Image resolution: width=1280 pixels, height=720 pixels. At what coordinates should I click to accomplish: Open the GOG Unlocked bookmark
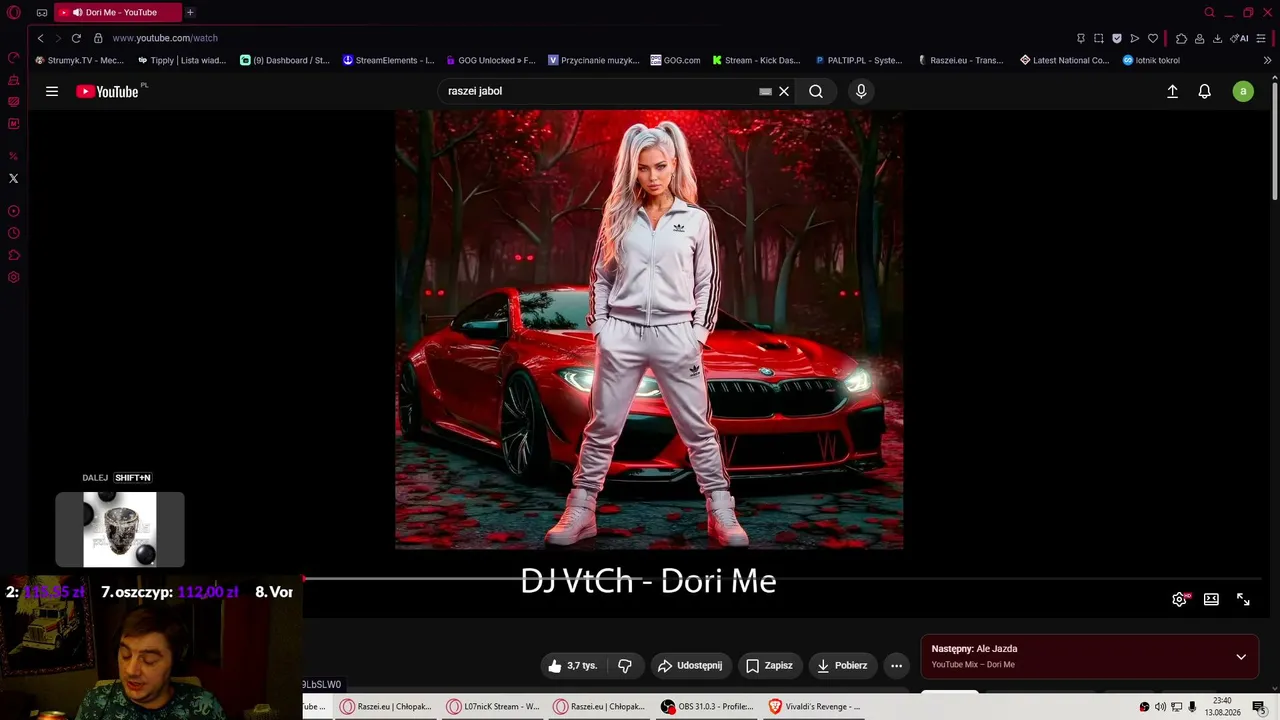coord(491,60)
